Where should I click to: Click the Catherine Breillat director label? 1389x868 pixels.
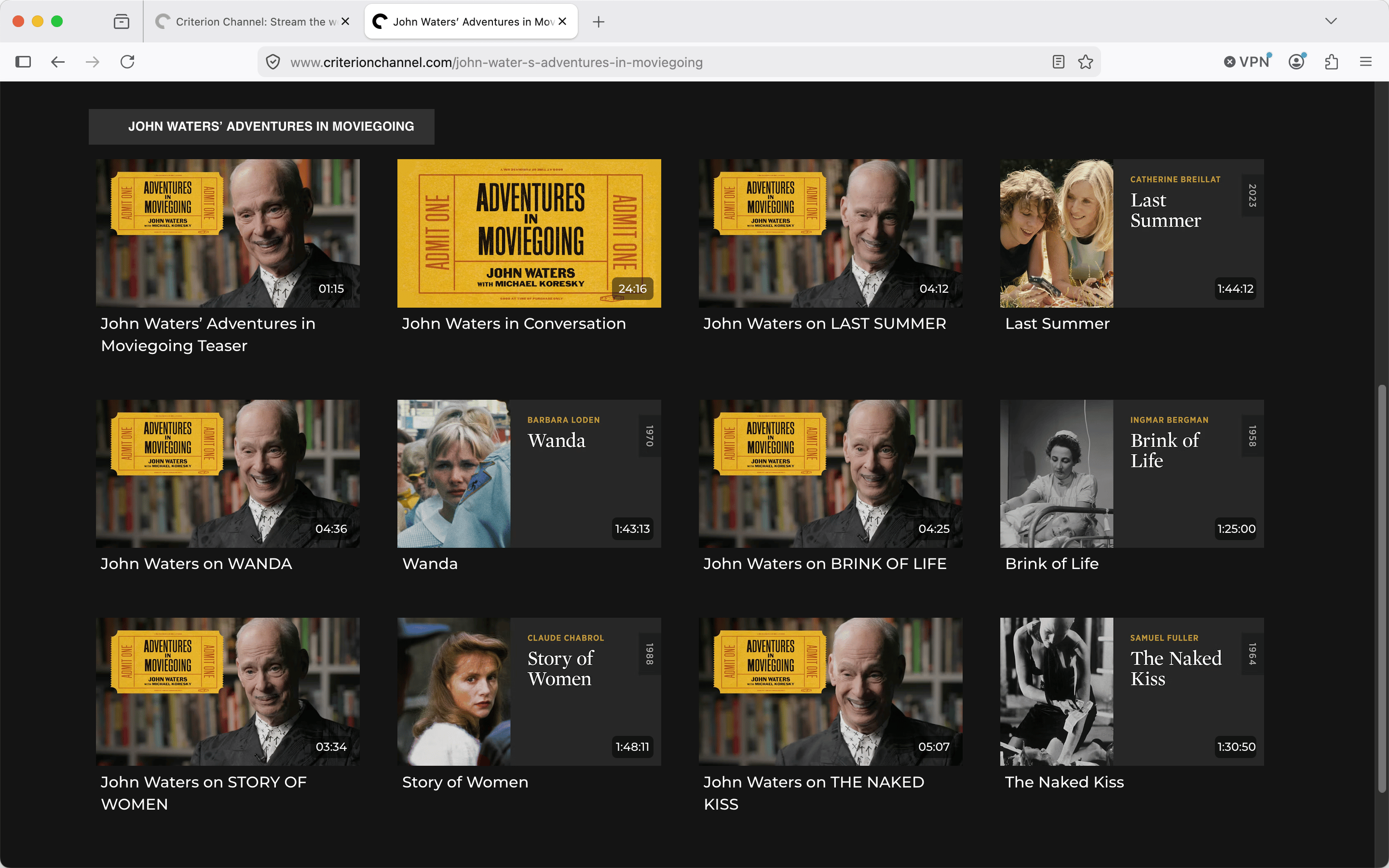tap(1175, 180)
